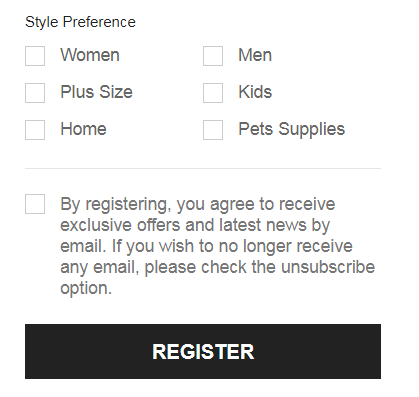Select the "Plus Size" label text

96,92
